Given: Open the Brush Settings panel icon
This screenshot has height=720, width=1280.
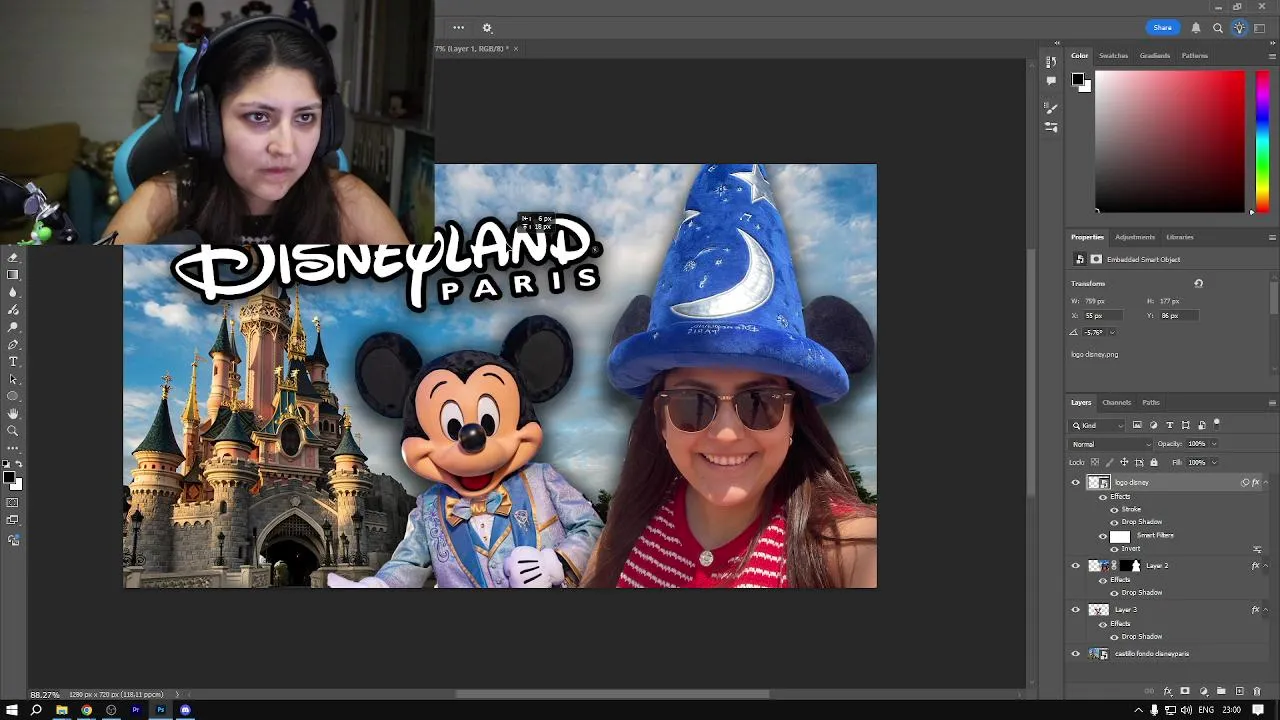Looking at the screenshot, I should [x=1051, y=108].
